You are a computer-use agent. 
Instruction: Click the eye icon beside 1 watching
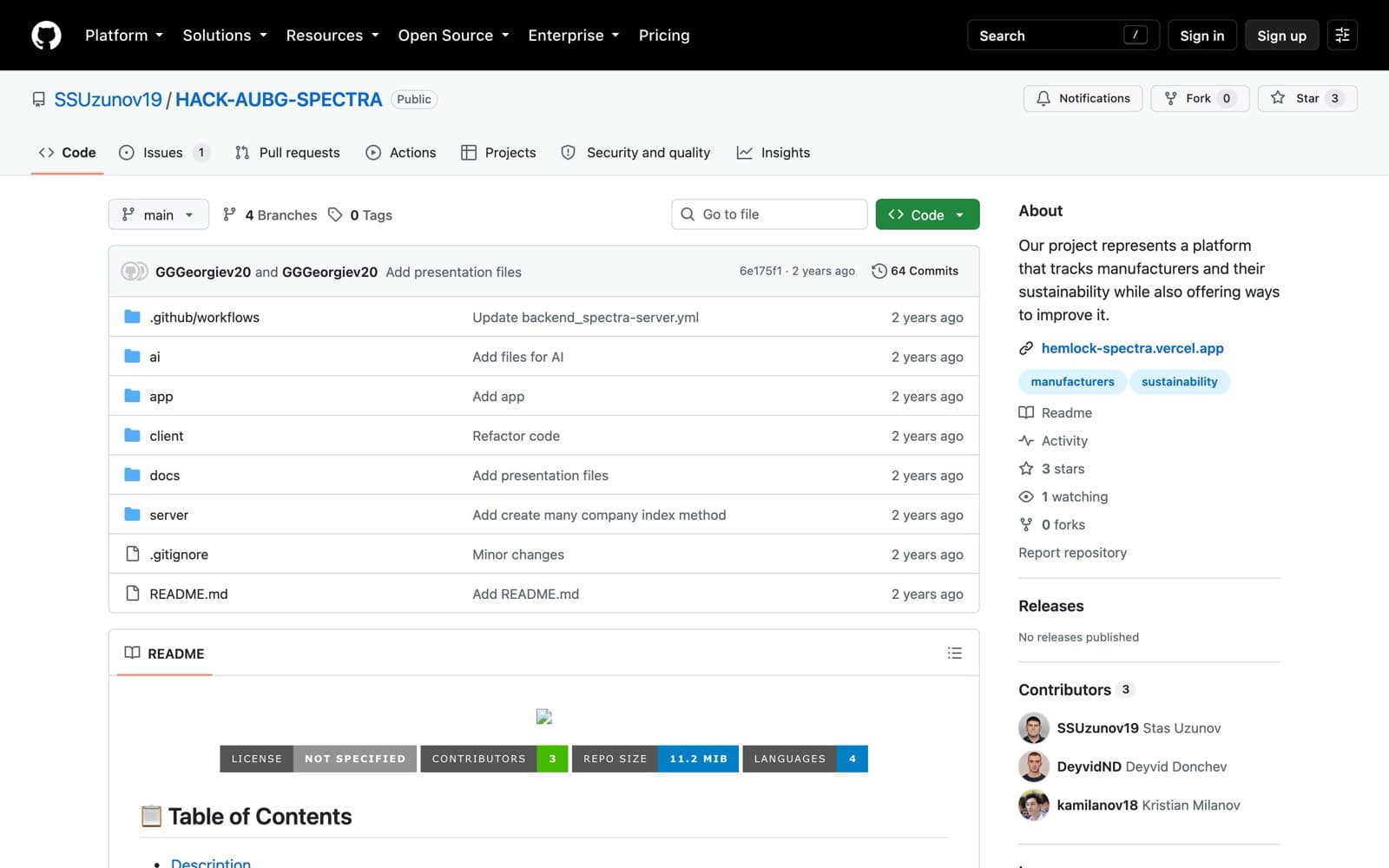(x=1026, y=496)
